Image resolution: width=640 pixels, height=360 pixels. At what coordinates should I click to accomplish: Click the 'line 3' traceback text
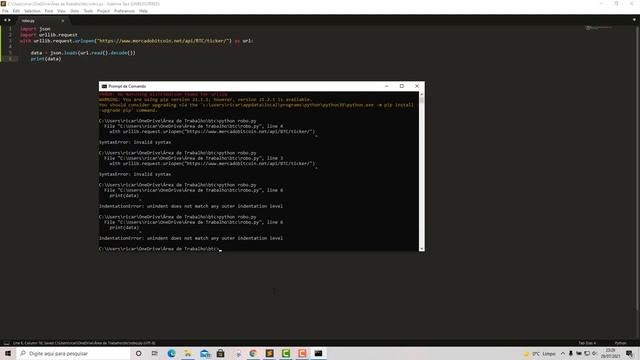[x=275, y=158]
